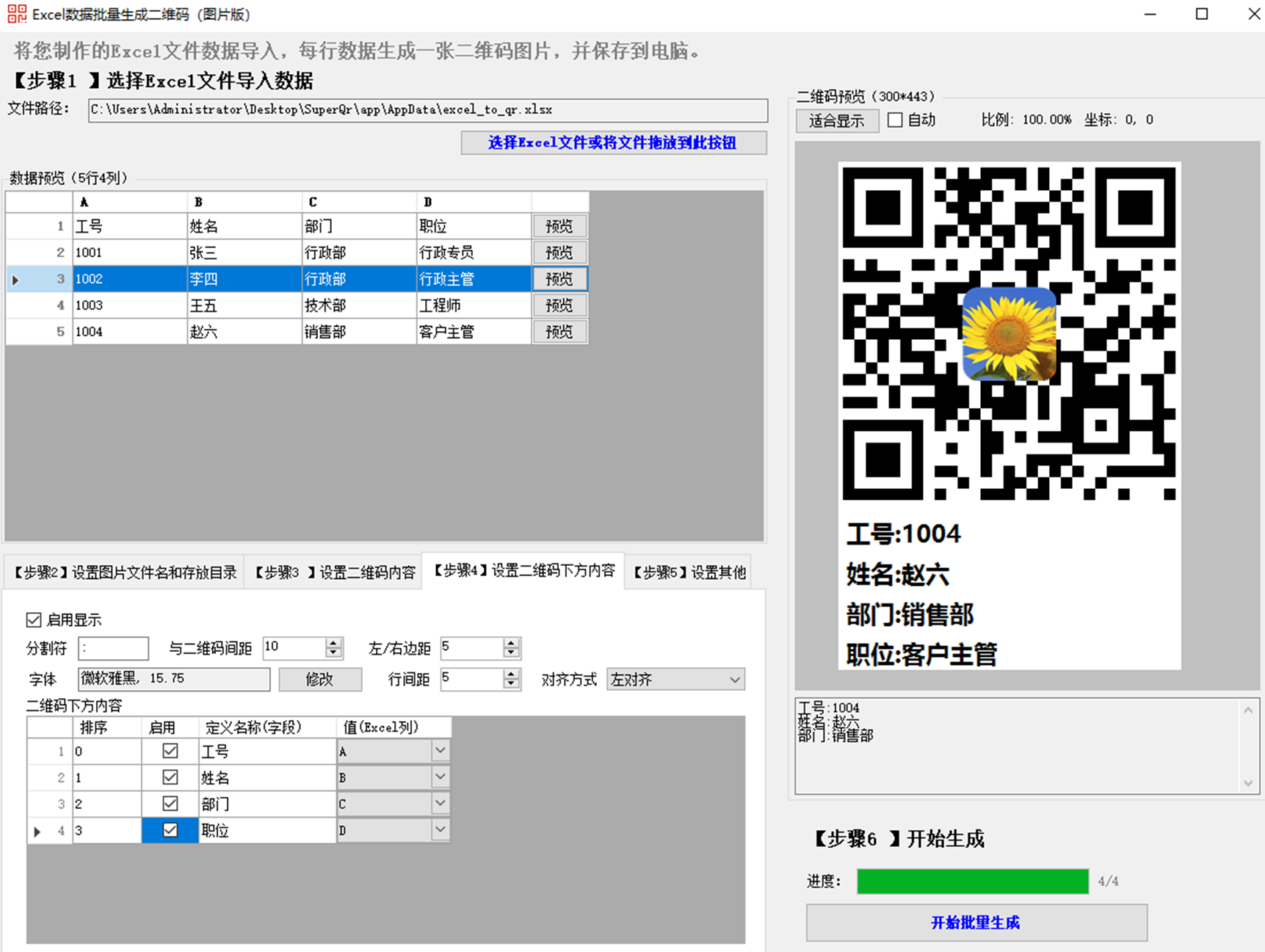Click the sunflower logo in QR preview

1010,334
